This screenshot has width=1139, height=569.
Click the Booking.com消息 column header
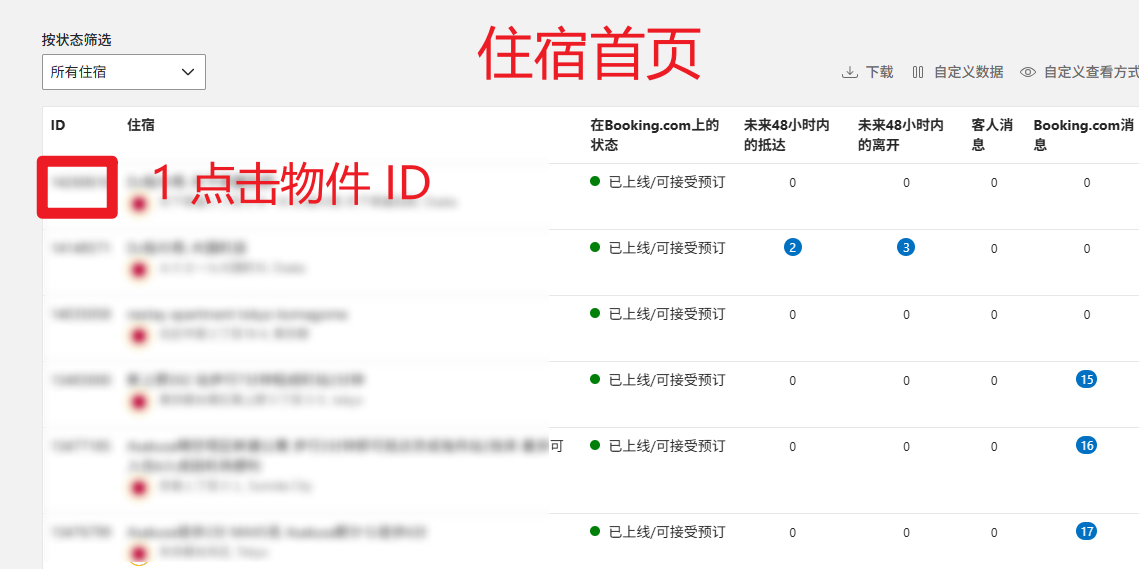(1083, 135)
